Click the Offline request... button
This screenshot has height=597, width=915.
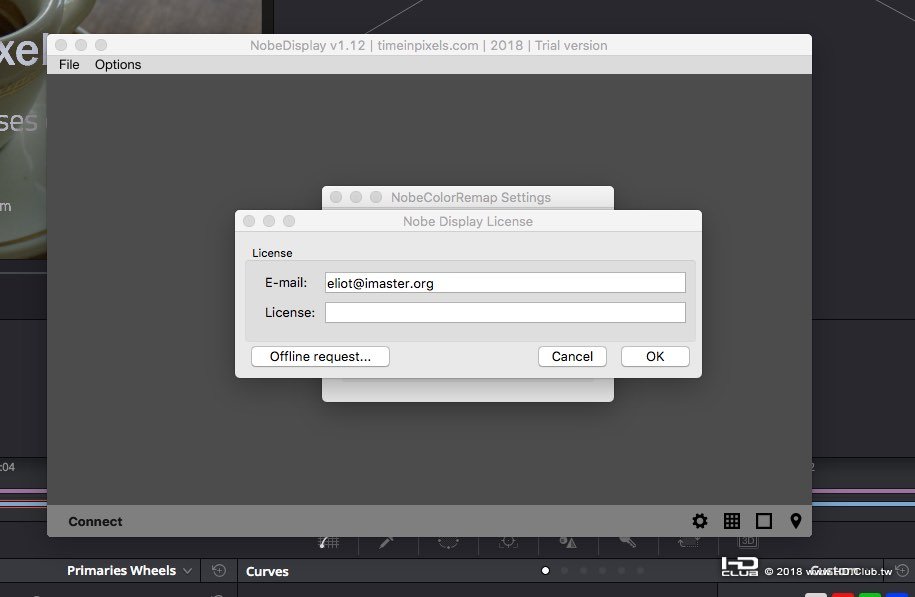(x=320, y=356)
